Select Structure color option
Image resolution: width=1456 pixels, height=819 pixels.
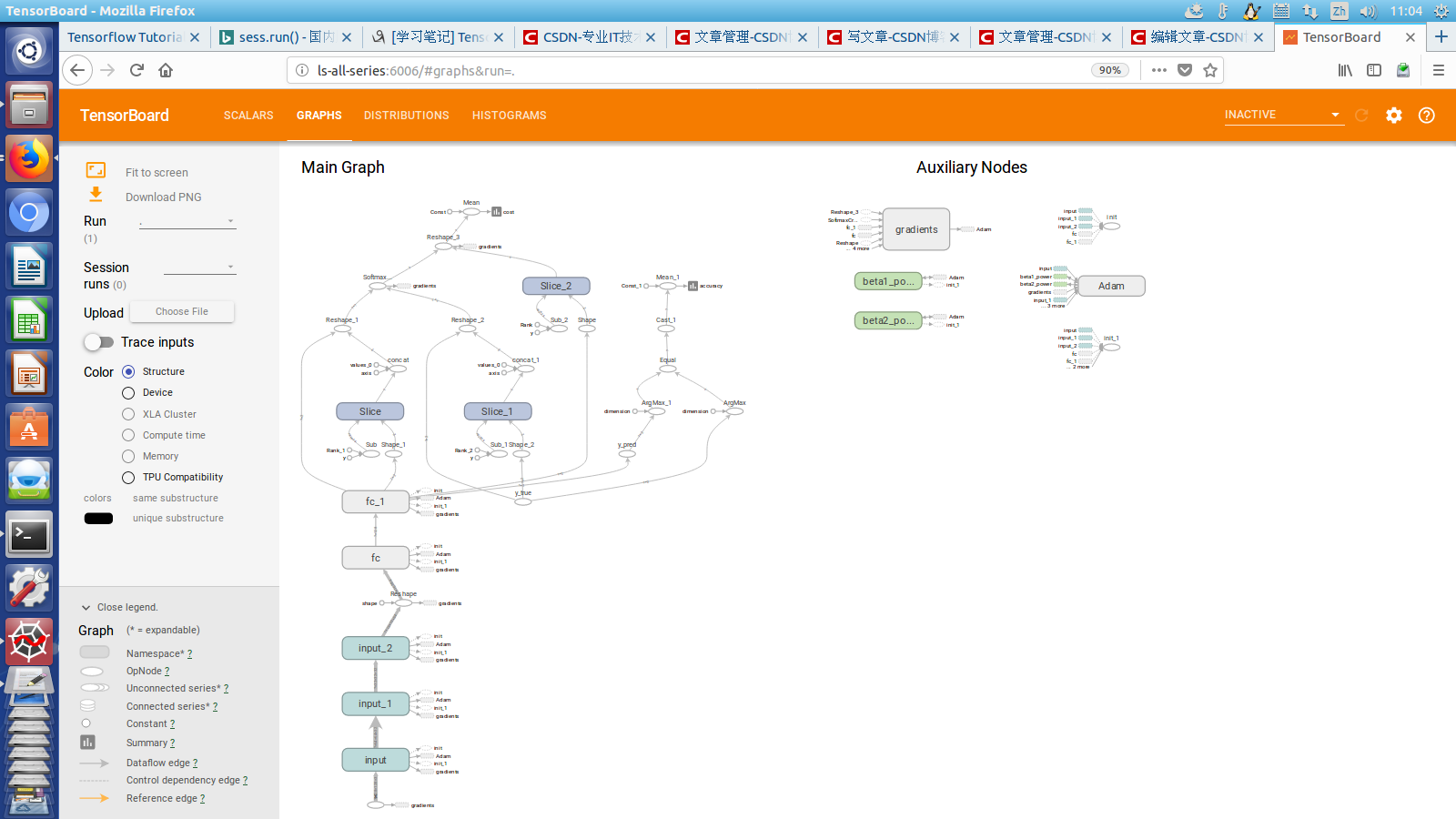click(x=128, y=371)
